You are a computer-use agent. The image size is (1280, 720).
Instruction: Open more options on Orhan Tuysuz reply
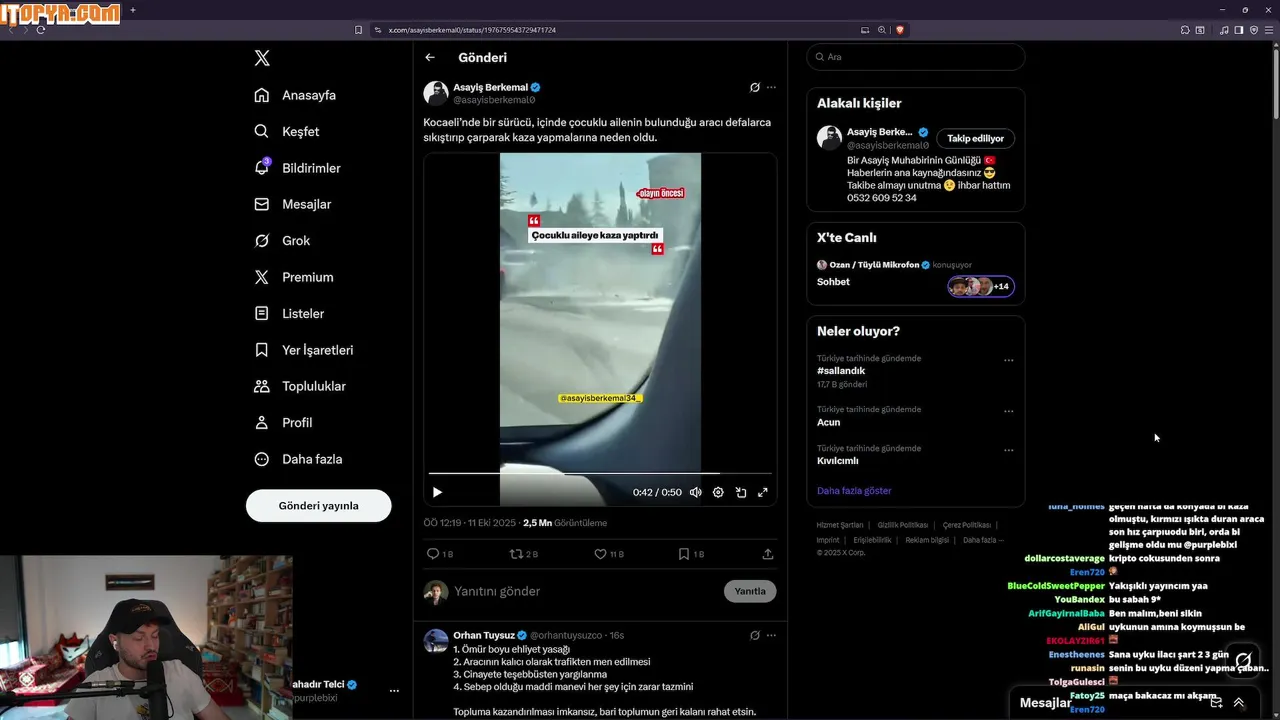tap(771, 635)
